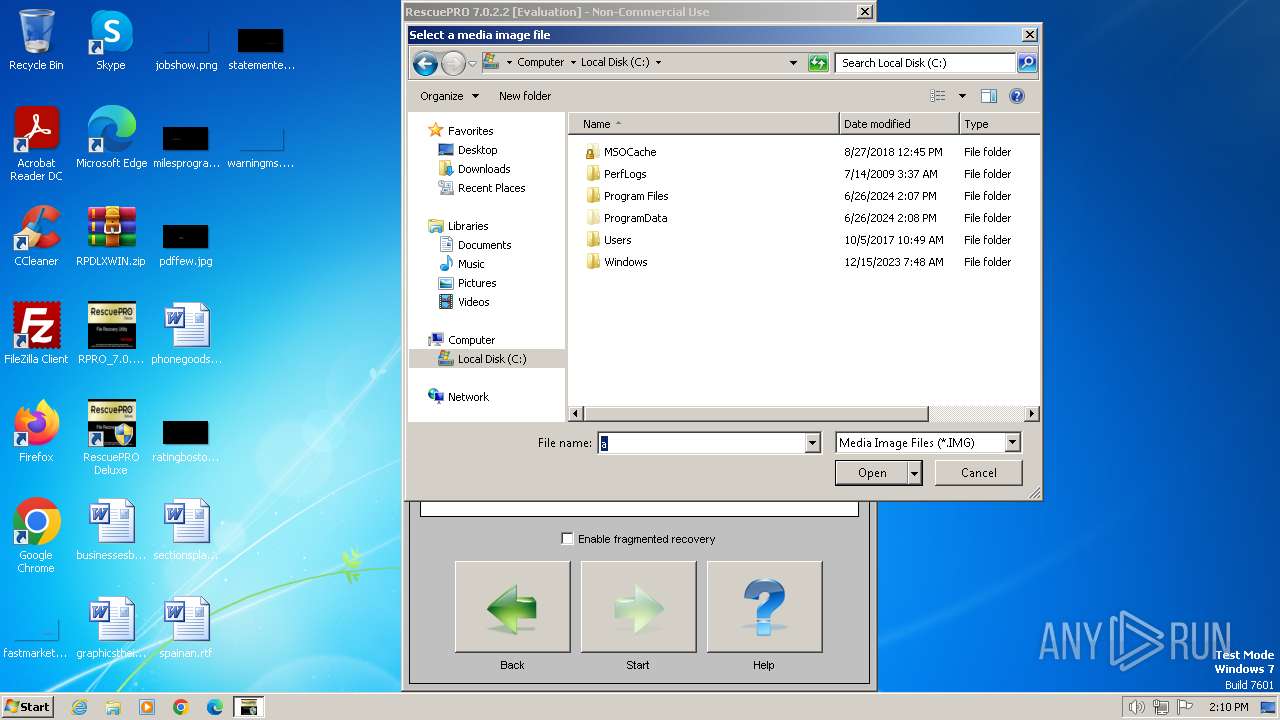Open Skype desktop shortcut
Viewport: 1280px width, 720px height.
111,40
